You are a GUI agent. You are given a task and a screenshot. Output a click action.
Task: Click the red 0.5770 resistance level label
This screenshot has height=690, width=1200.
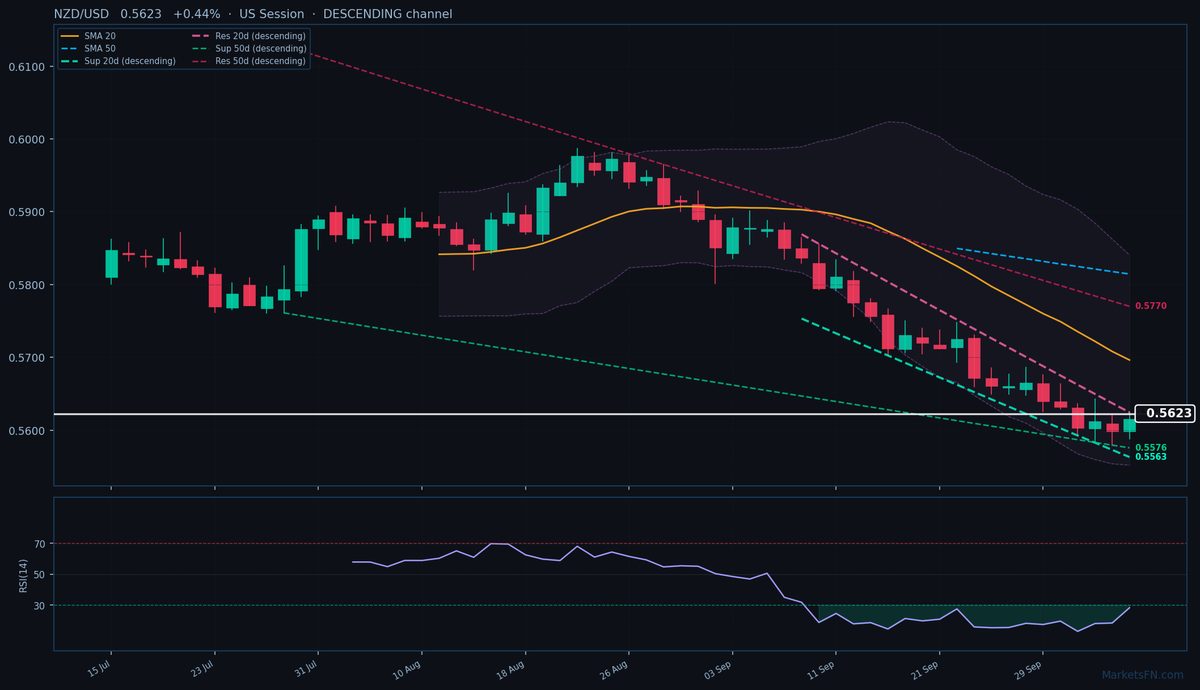1151,305
